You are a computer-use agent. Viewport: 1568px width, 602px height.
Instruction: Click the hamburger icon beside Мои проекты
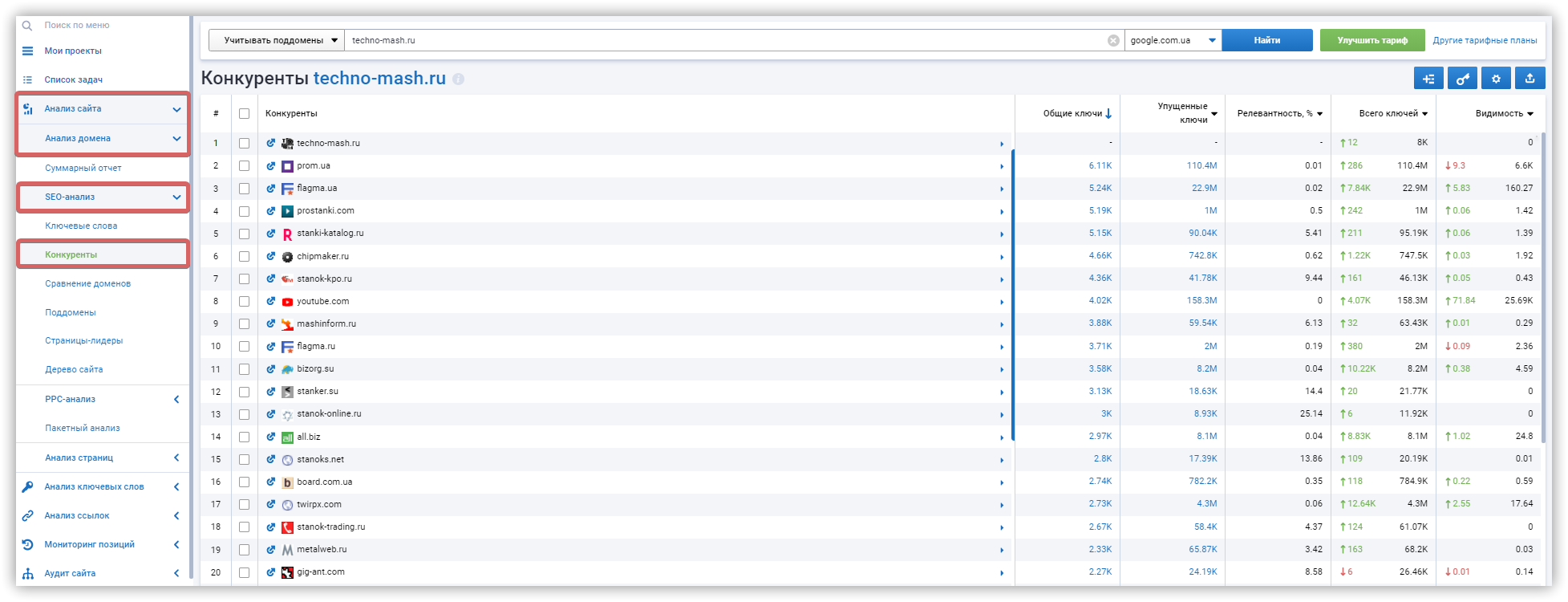[27, 51]
